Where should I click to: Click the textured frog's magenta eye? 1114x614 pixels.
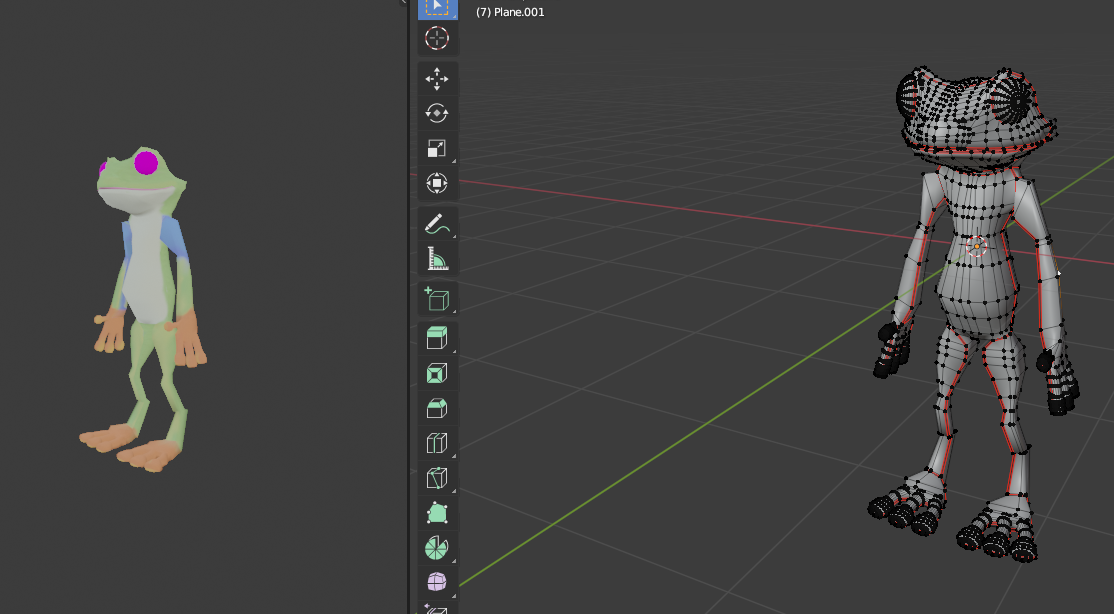(x=146, y=161)
